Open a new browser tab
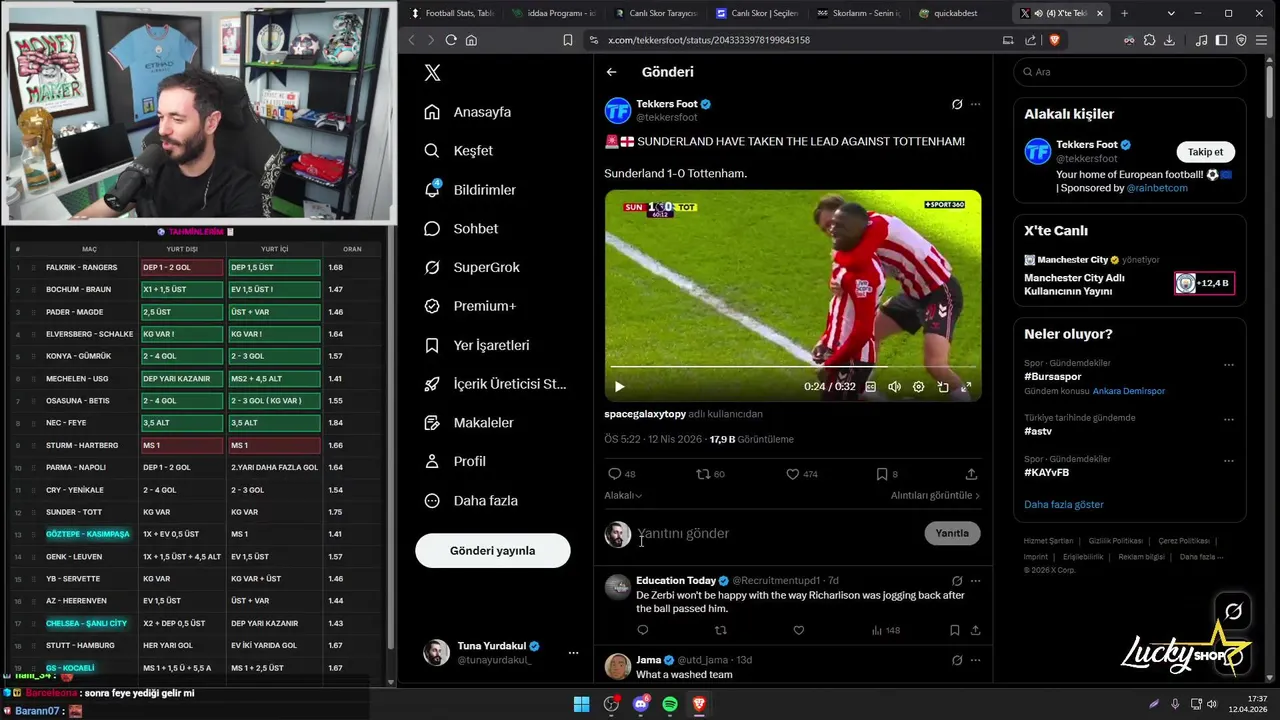The width and height of the screenshot is (1280, 720). [1124, 13]
